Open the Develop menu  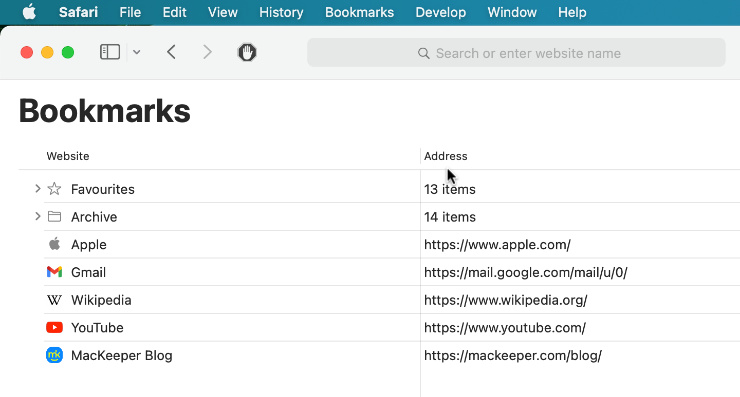click(x=441, y=12)
